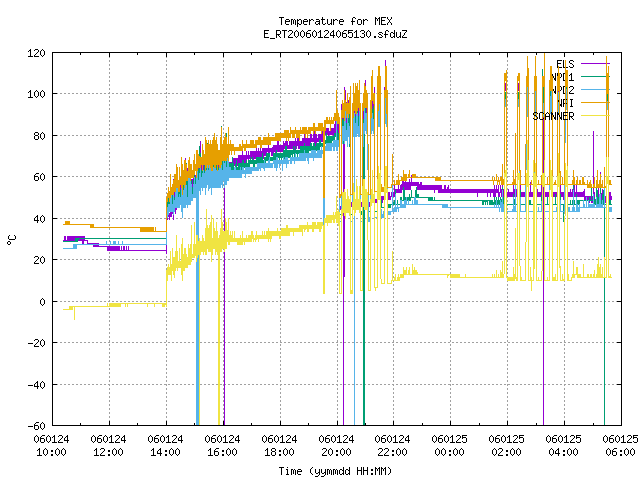
Task: Click the y-axis label 0
Action: pyautogui.click(x=42, y=302)
